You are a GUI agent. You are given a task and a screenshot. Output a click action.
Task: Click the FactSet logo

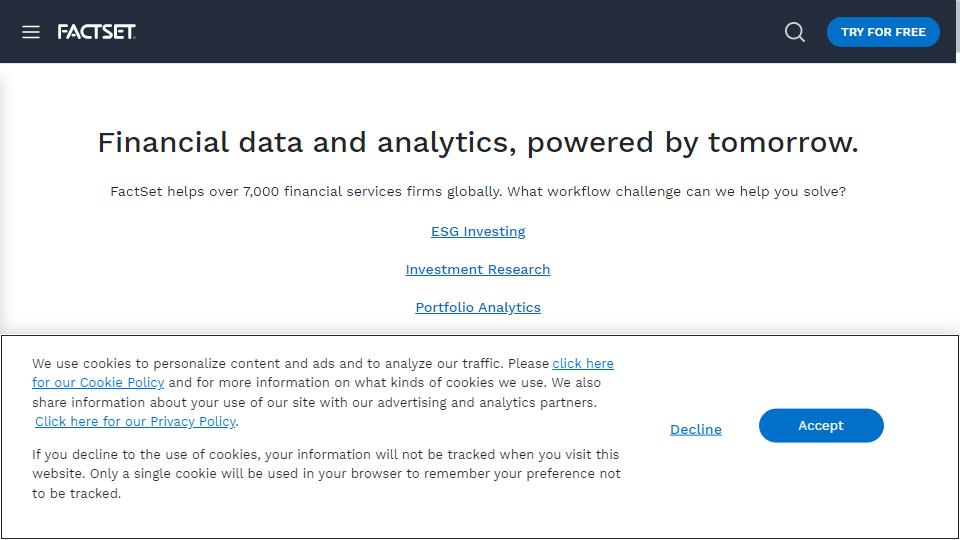[96, 32]
